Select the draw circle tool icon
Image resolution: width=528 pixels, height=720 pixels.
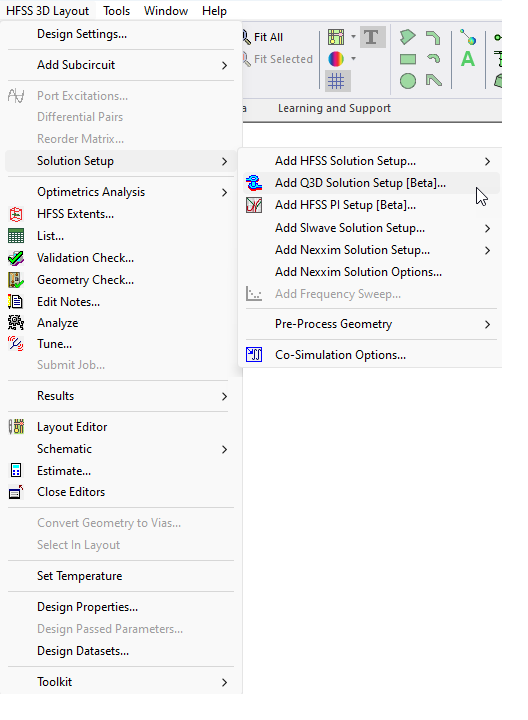pos(408,81)
